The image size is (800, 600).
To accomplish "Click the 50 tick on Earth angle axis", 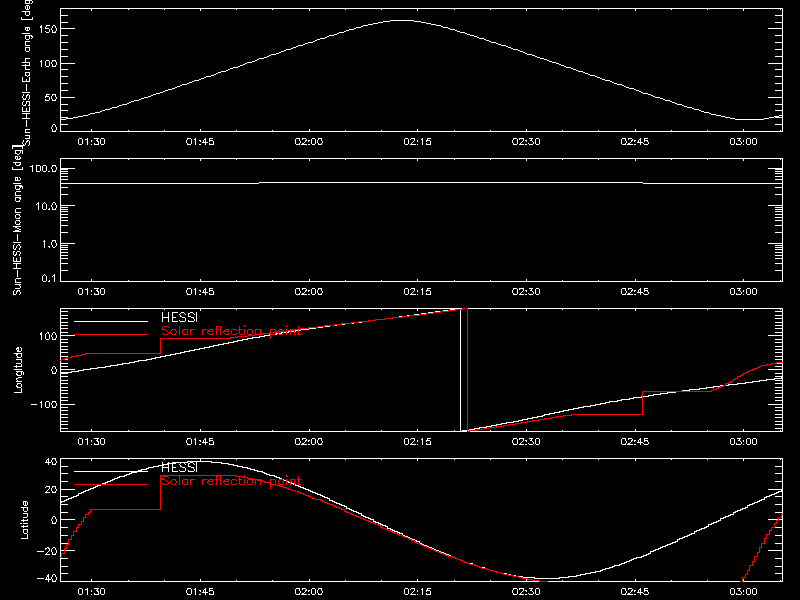I will coord(52,97).
